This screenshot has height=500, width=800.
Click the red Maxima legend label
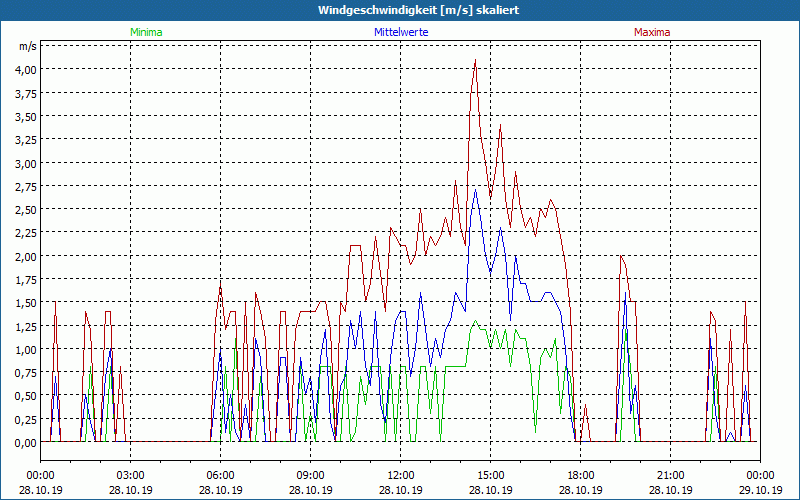point(652,32)
